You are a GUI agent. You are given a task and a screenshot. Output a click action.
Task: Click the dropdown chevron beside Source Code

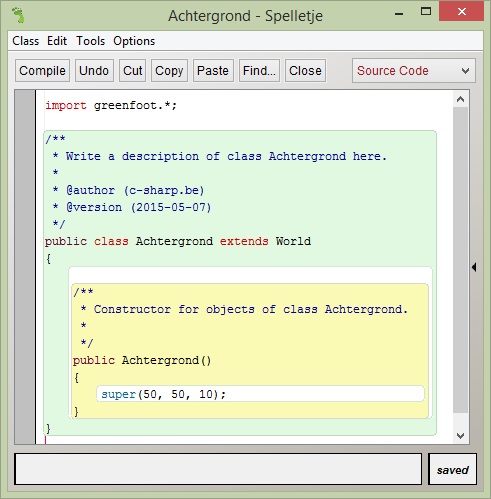(465, 71)
